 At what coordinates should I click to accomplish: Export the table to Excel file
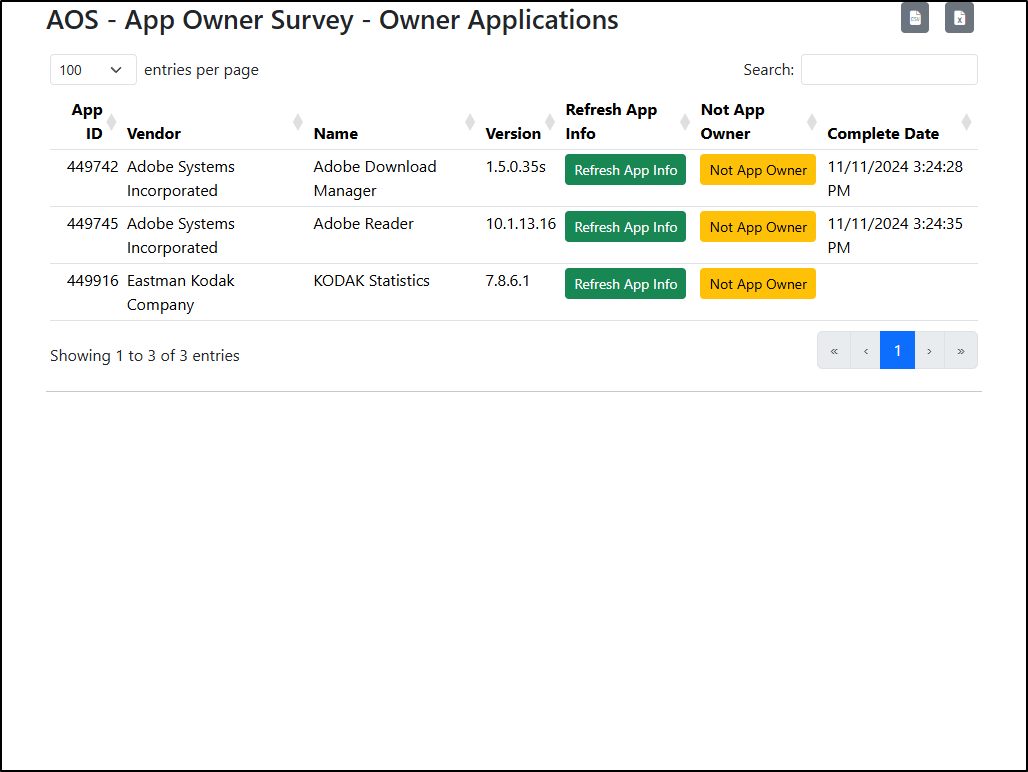click(x=959, y=18)
